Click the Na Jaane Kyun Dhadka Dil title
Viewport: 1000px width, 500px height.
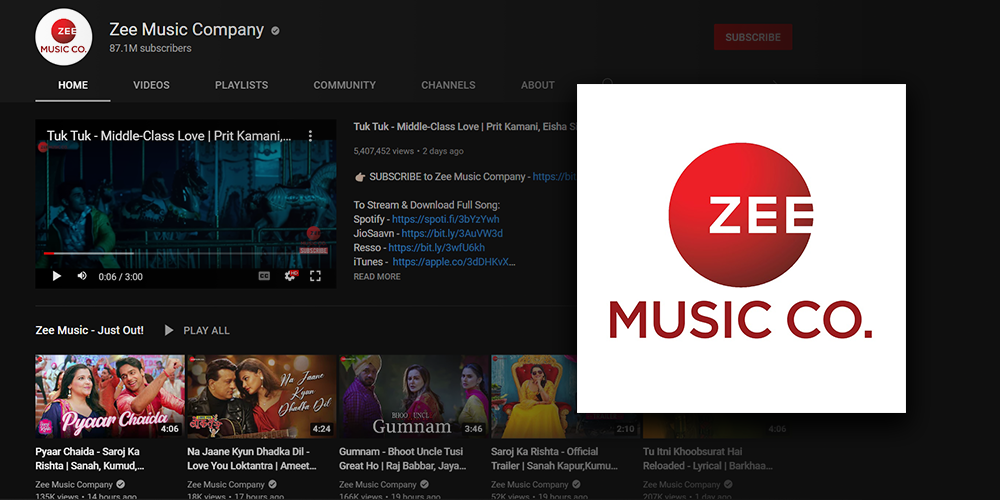click(252, 459)
